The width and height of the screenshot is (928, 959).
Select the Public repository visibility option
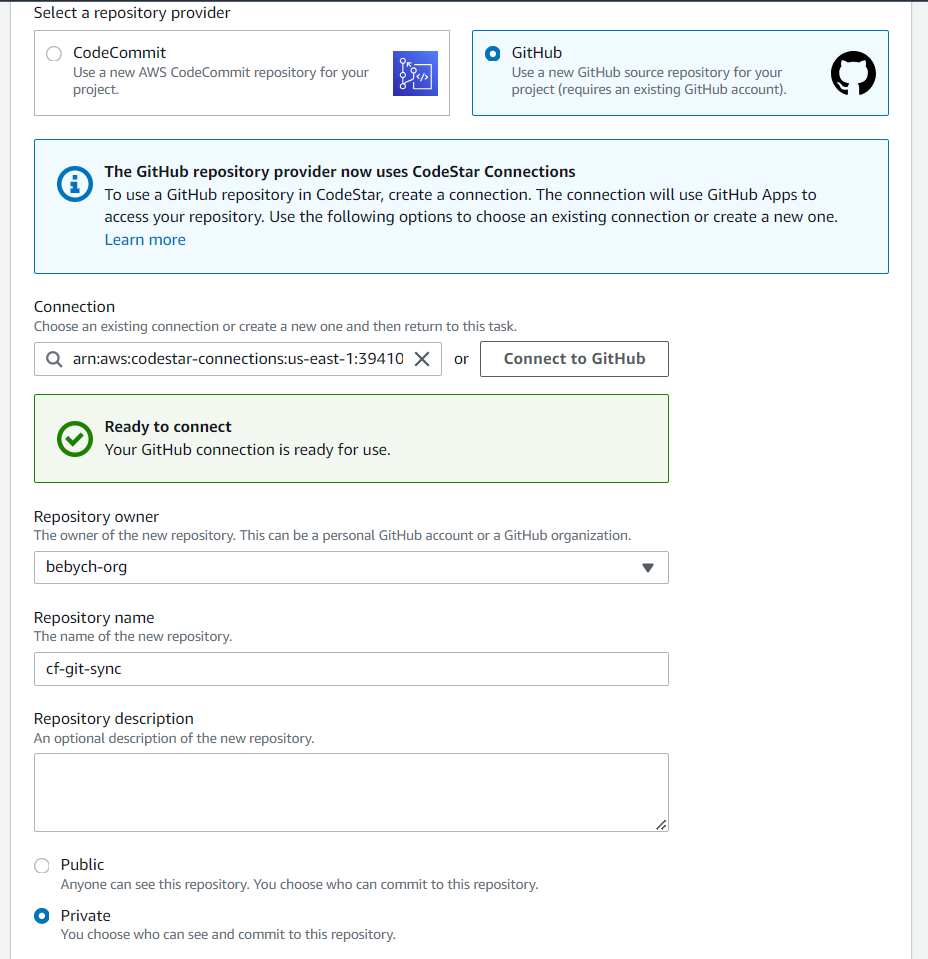point(42,865)
